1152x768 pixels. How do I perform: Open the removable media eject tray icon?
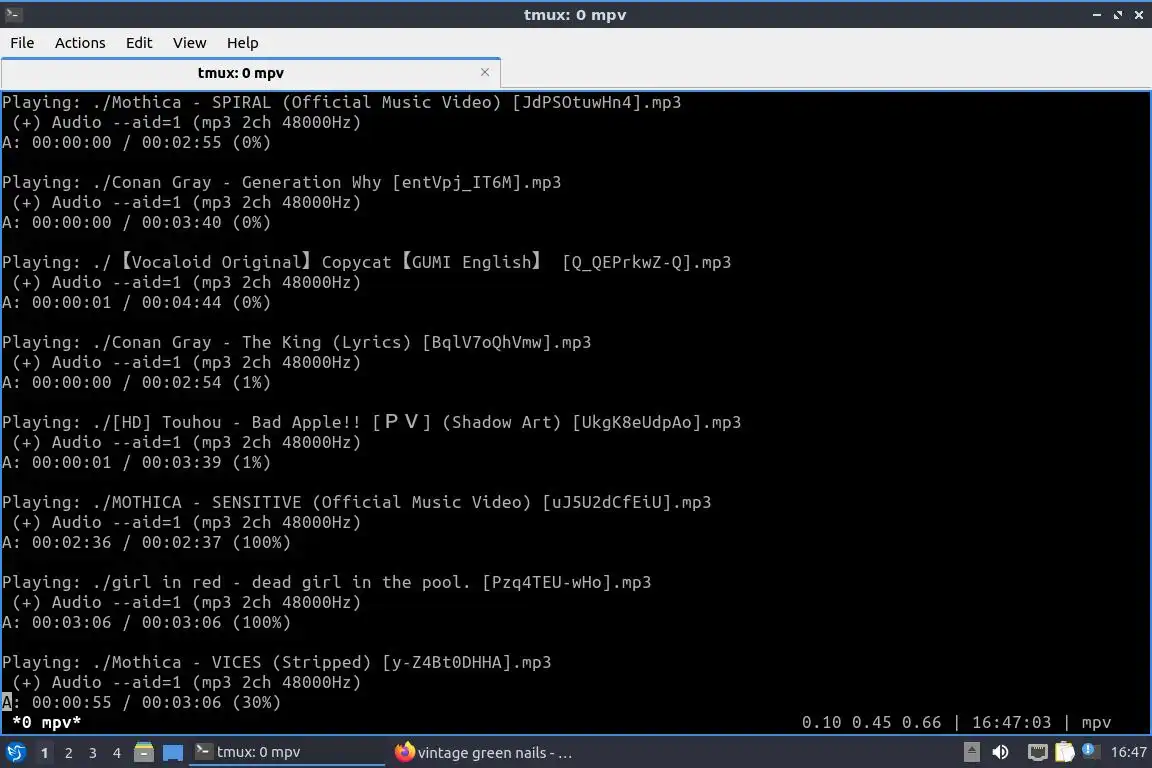point(971,752)
